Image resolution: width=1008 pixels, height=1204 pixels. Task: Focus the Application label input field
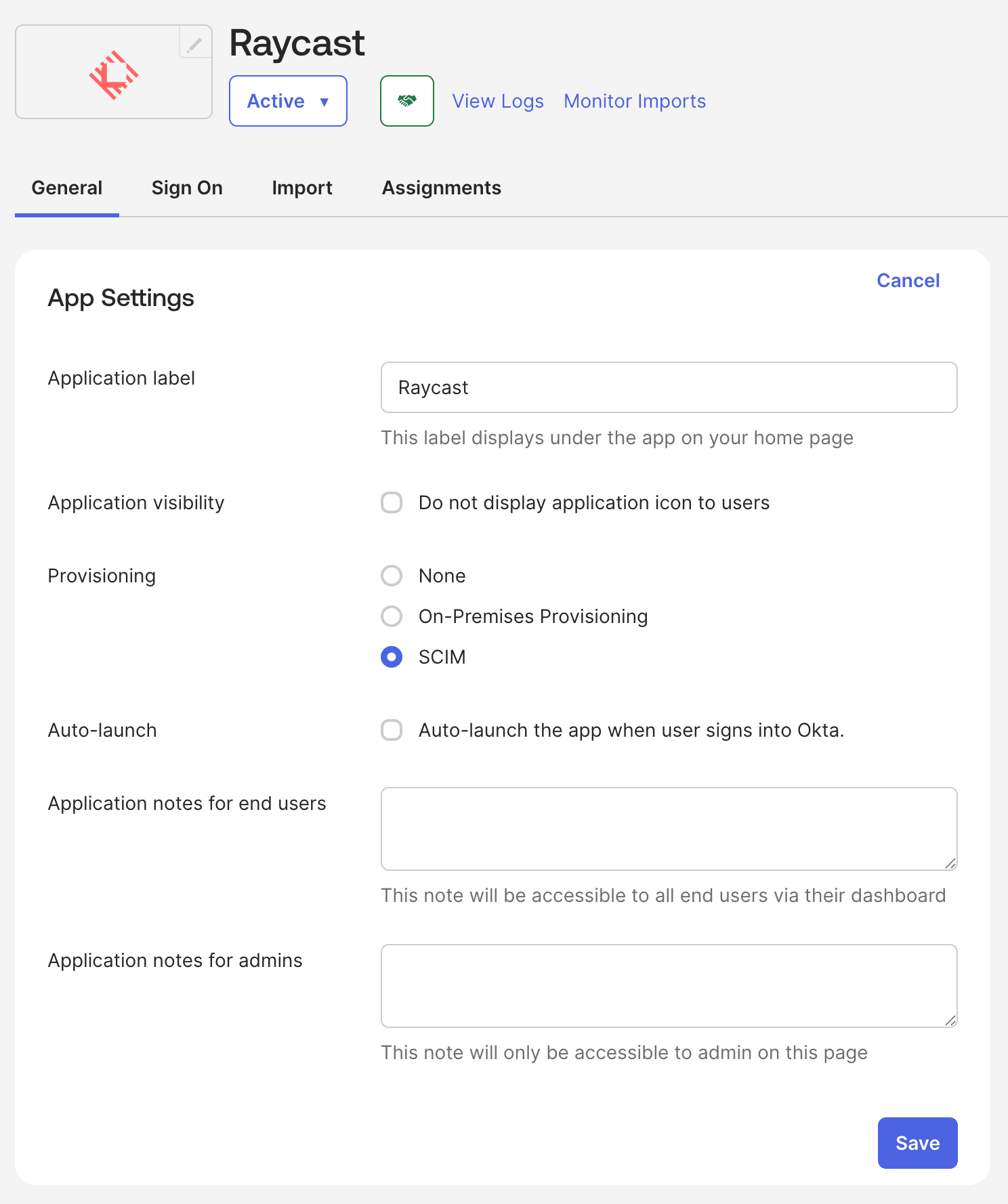point(669,387)
